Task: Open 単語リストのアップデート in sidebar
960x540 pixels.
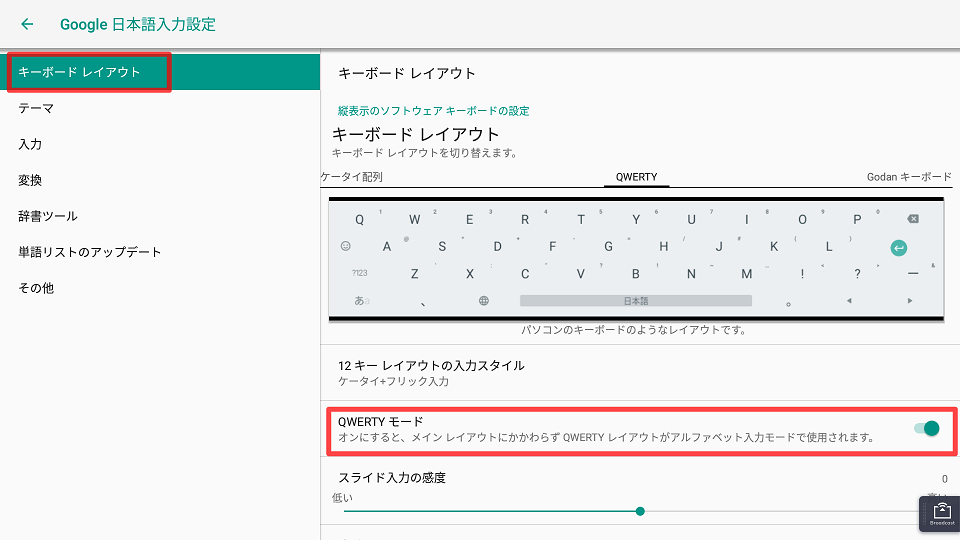Action: 160,252
